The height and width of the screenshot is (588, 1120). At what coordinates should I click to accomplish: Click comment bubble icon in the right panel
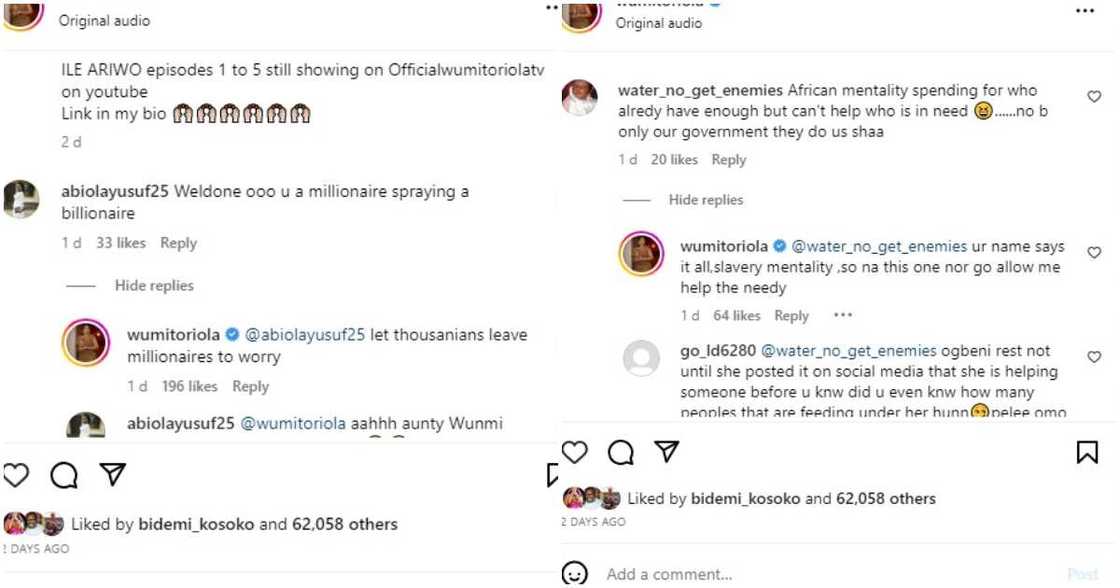click(x=621, y=452)
